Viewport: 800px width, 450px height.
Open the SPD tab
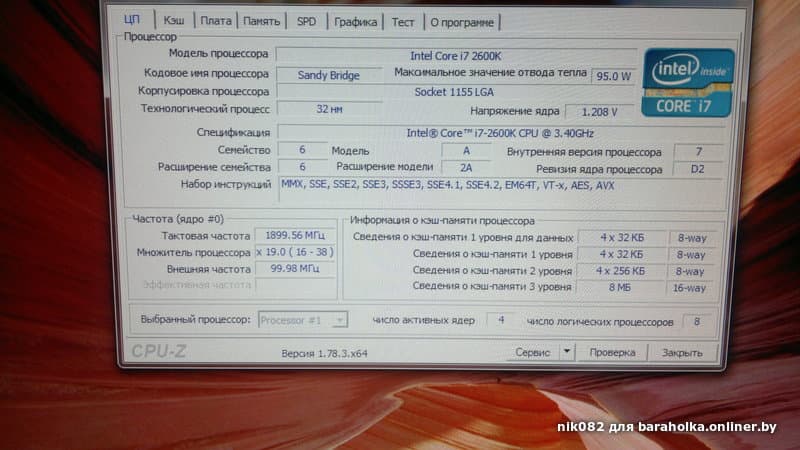pyautogui.click(x=306, y=22)
